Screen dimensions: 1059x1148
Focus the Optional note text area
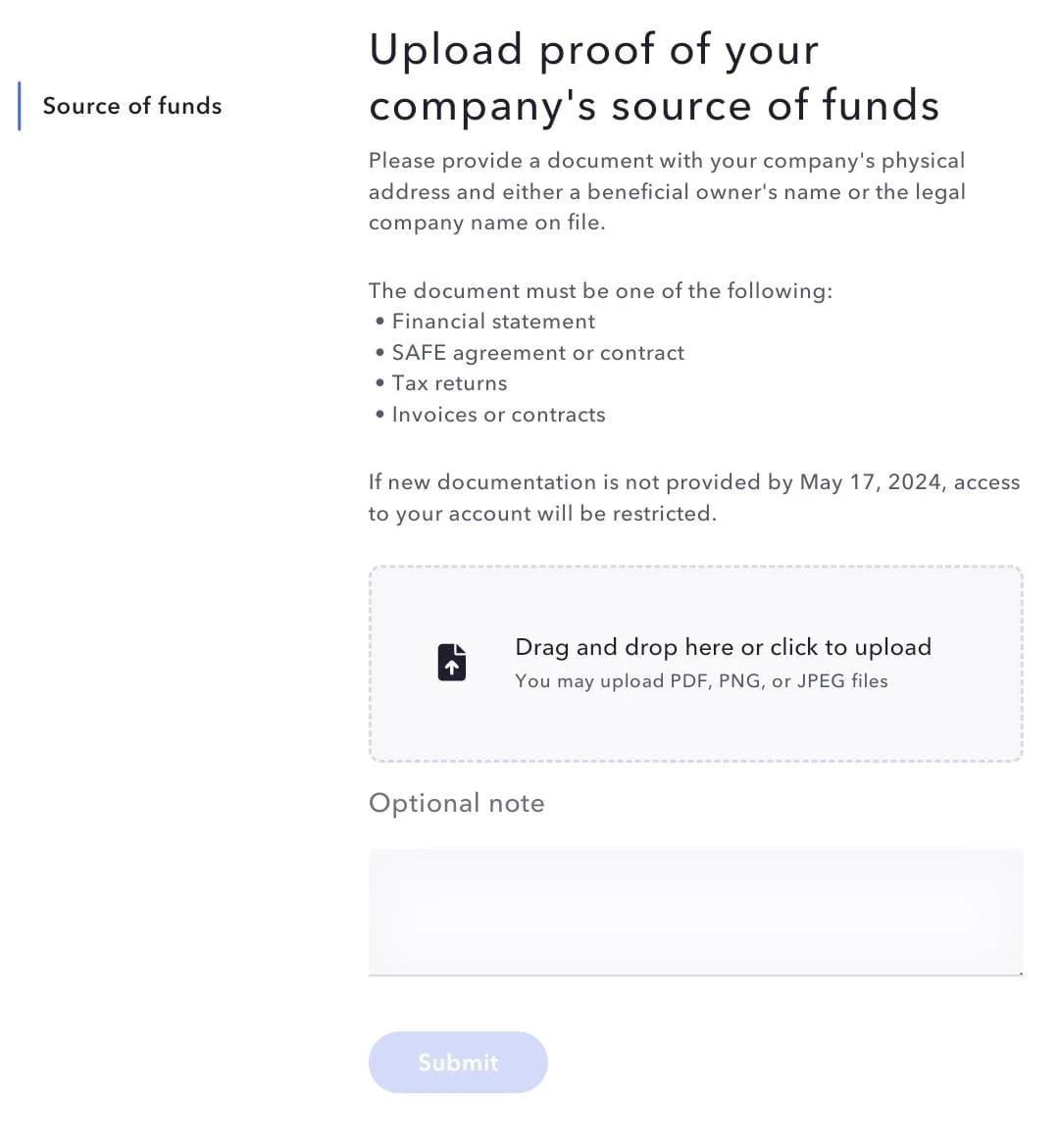696,913
